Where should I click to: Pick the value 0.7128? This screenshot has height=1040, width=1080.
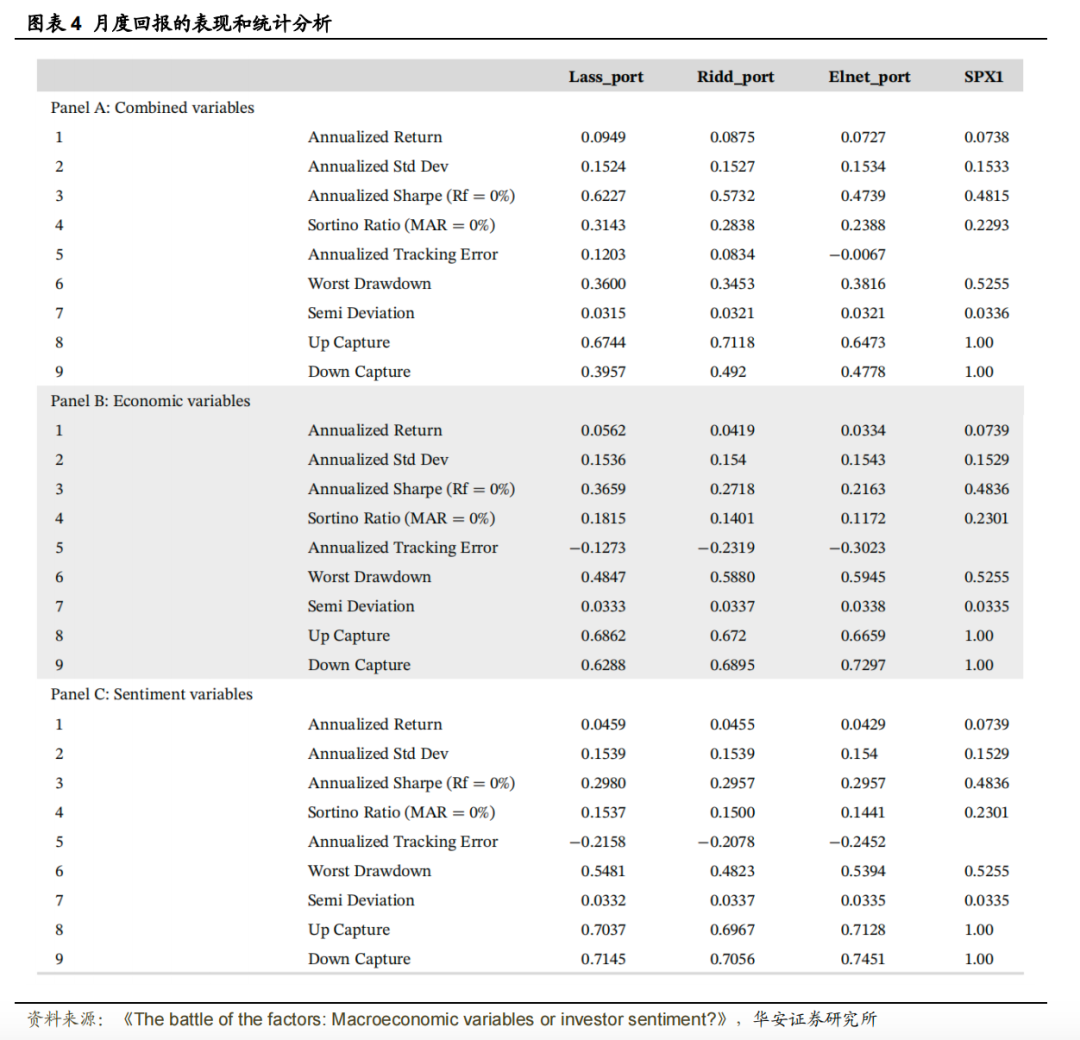point(863,930)
